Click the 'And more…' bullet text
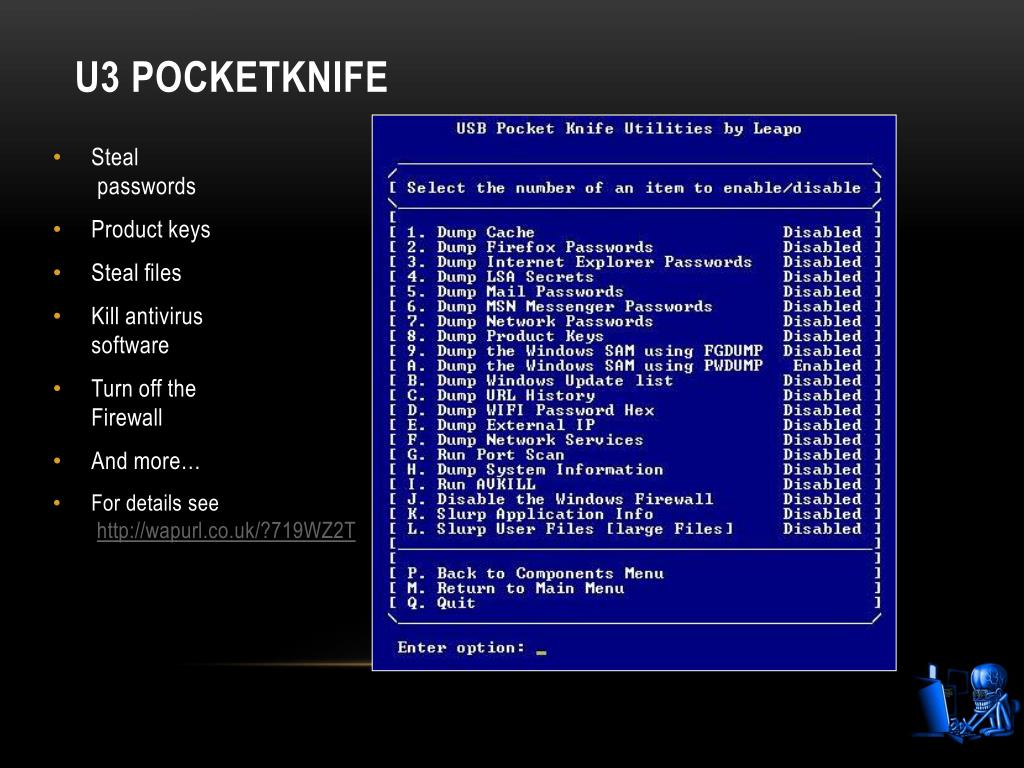Screen dimensions: 1024x768 pos(146,461)
